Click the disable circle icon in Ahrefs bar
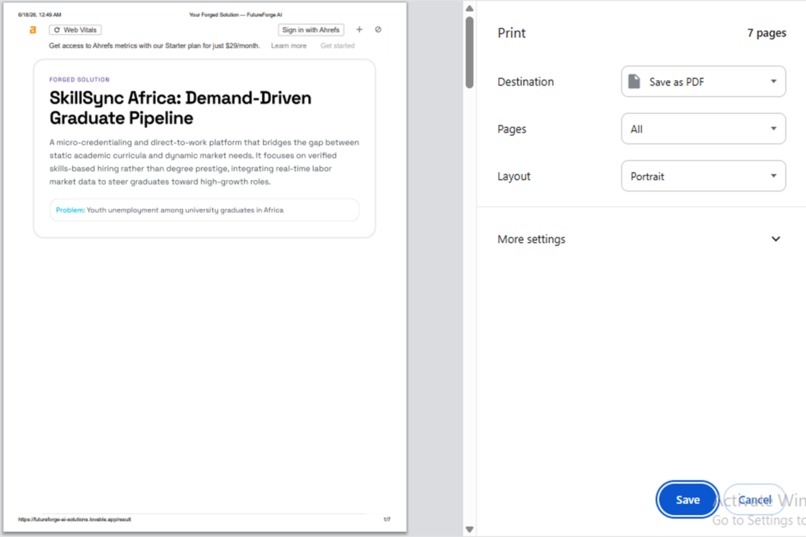Viewport: 806px width, 537px height. click(378, 29)
